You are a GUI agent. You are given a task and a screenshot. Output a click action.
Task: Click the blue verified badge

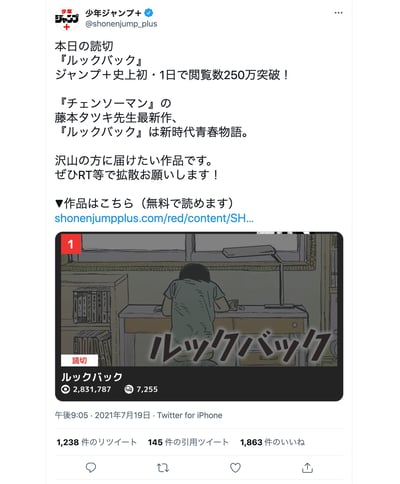point(149,13)
